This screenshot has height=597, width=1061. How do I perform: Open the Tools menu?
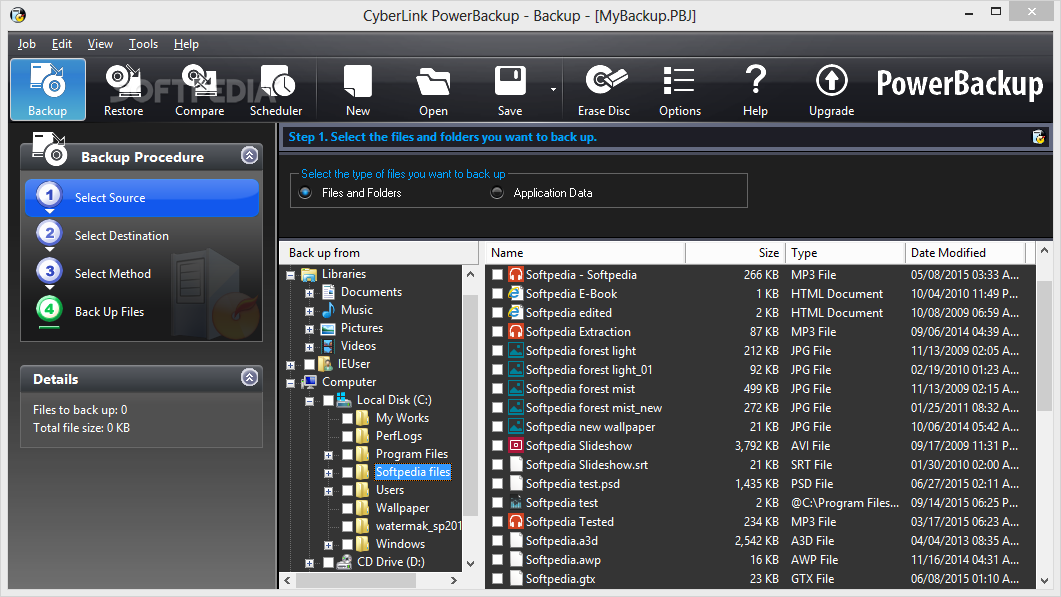pyautogui.click(x=143, y=44)
